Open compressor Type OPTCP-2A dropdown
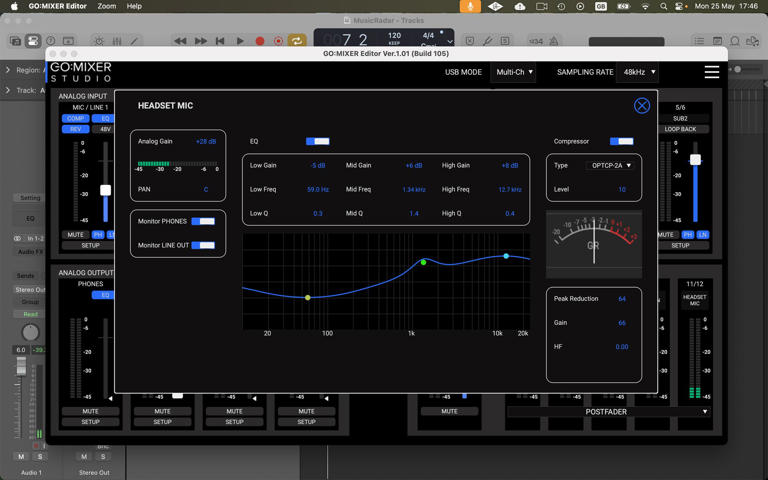Image resolution: width=768 pixels, height=480 pixels. (610, 166)
